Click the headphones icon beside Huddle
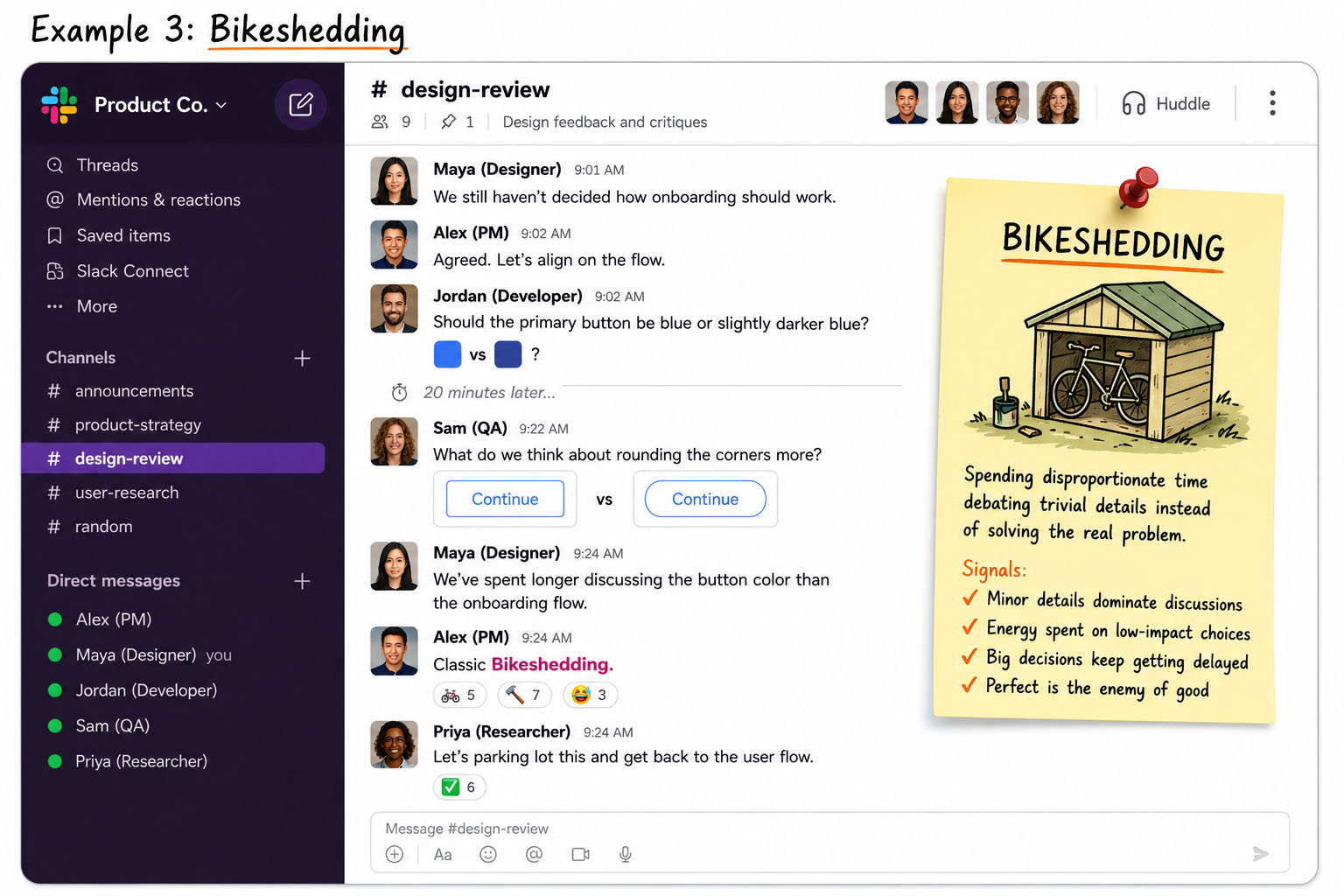The height and width of the screenshot is (896, 1344). click(x=1134, y=104)
